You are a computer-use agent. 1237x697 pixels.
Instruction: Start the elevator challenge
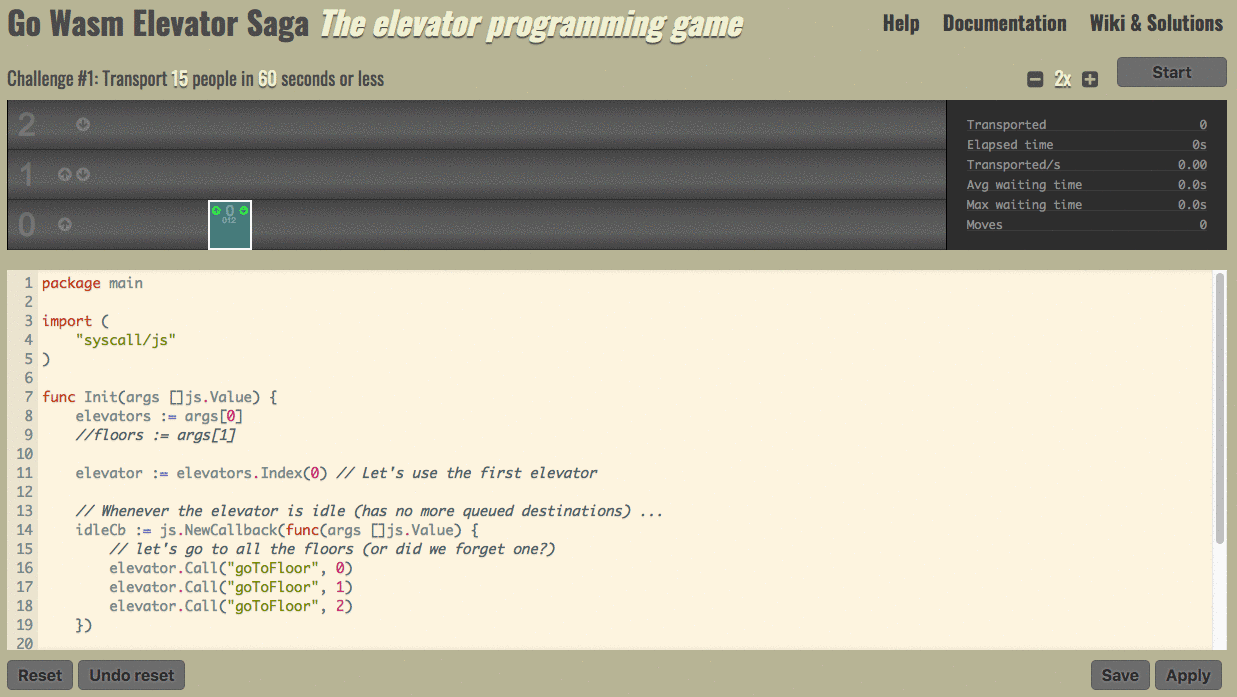click(x=1171, y=72)
